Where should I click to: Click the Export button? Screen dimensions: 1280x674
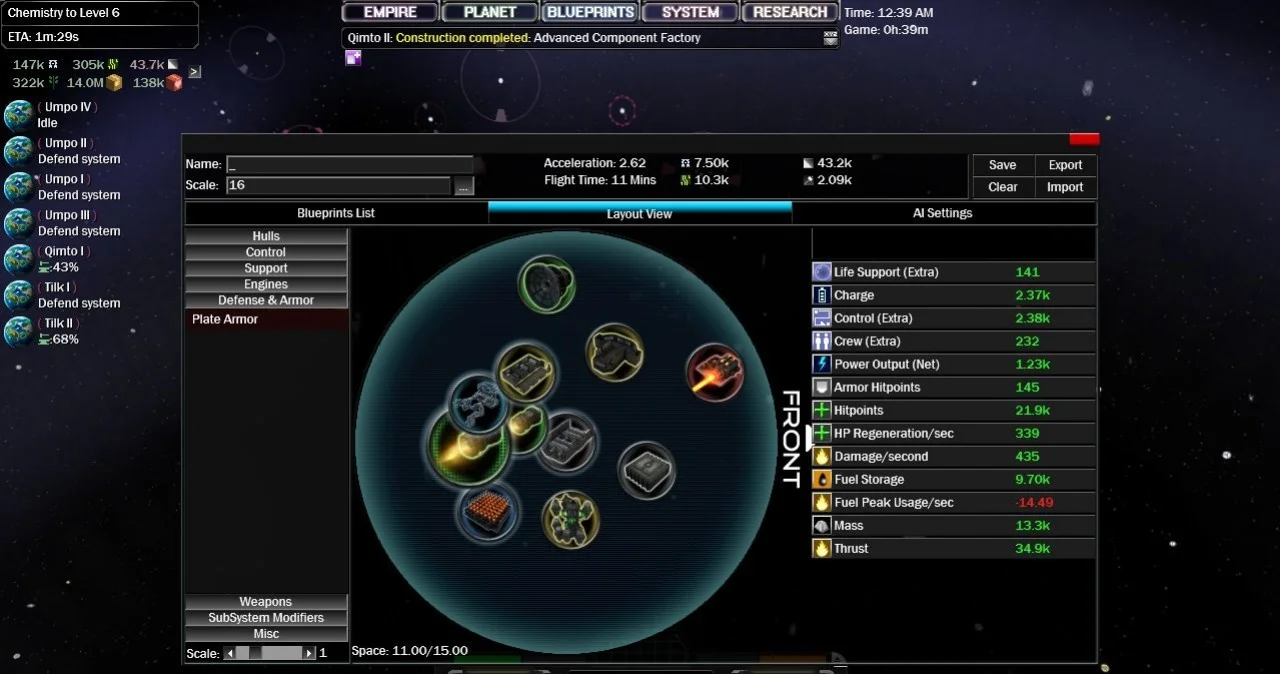[x=1065, y=165]
